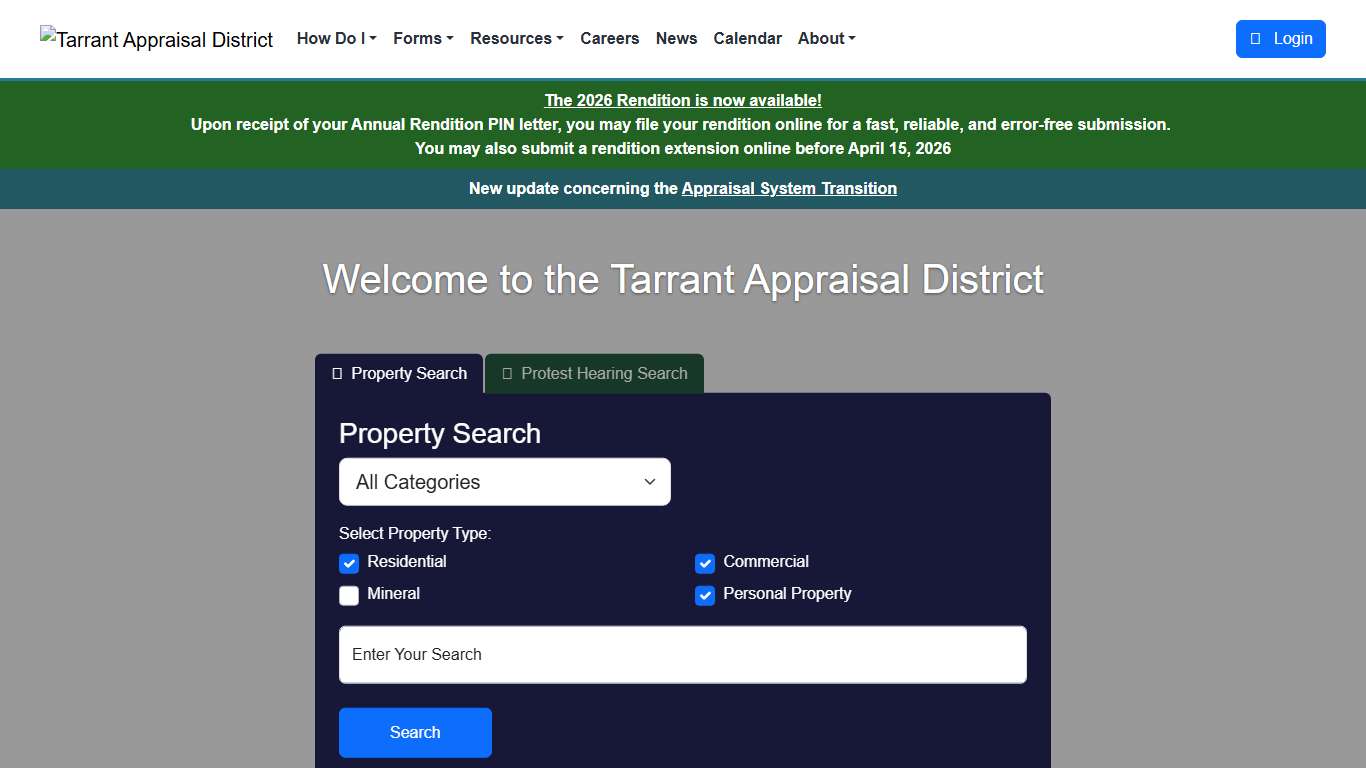Click the Tarrant Appraisal District logo
1366x768 pixels.
tap(156, 39)
